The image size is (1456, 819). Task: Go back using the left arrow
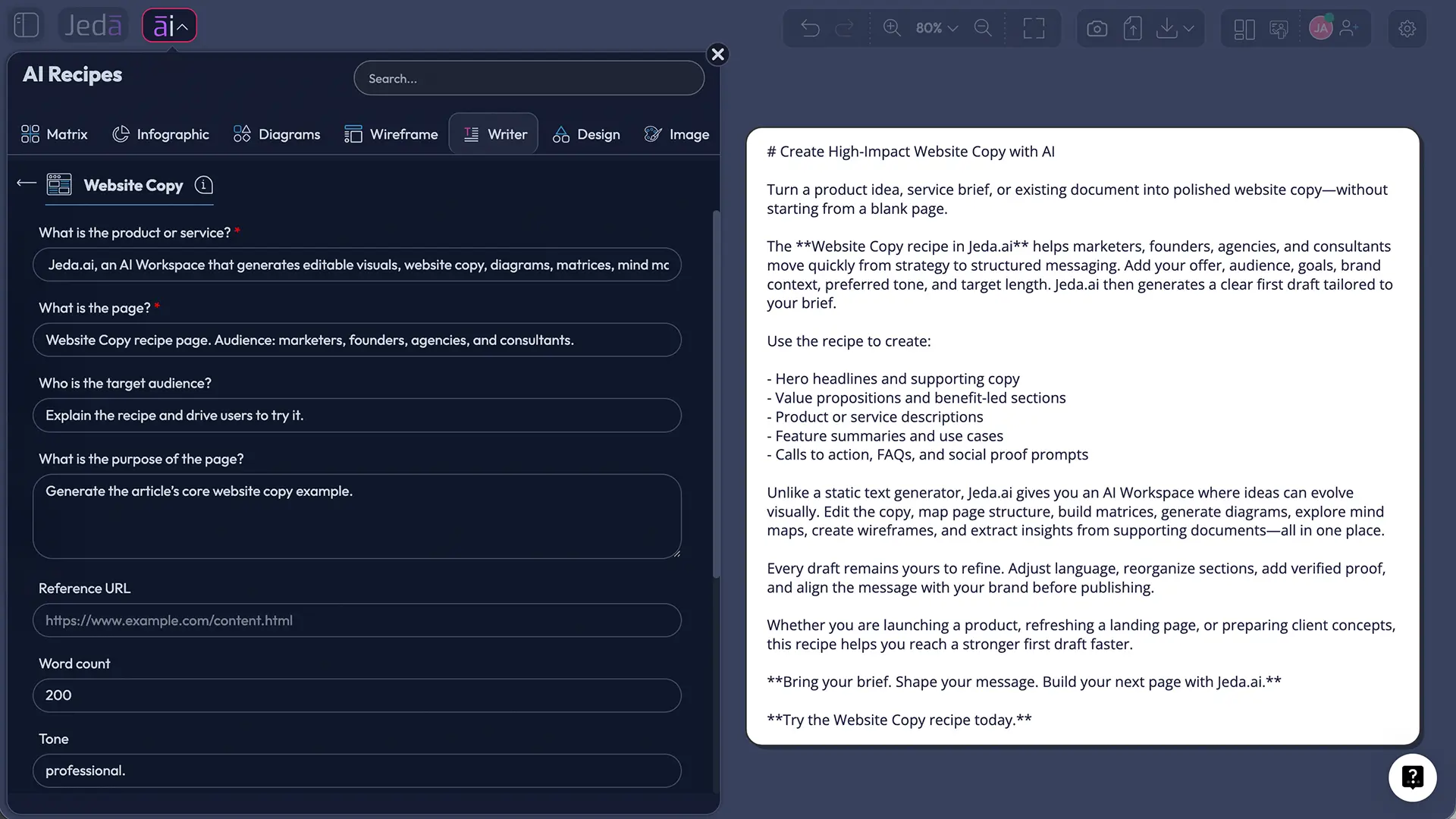pos(27,184)
